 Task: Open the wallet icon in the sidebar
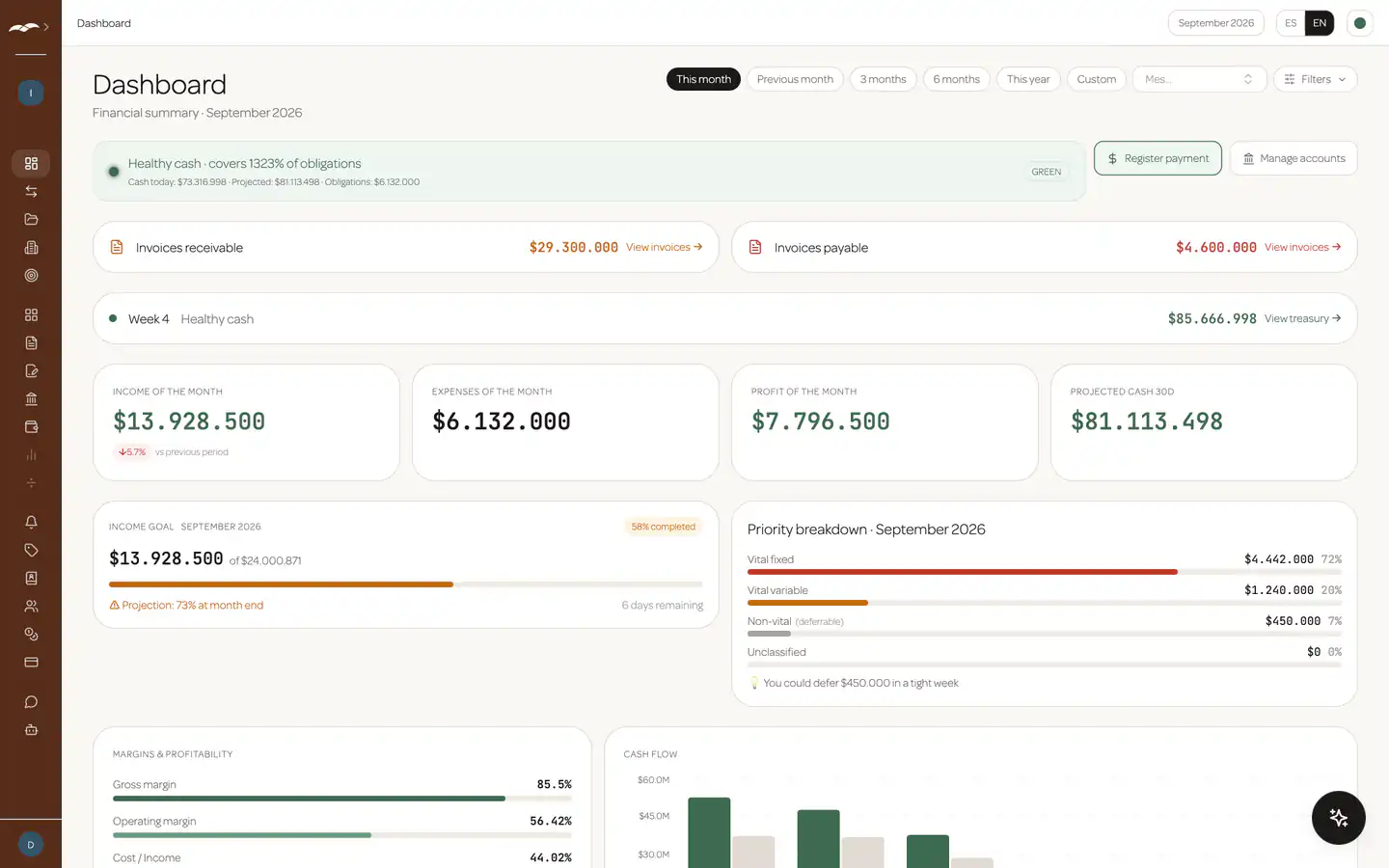(31, 426)
